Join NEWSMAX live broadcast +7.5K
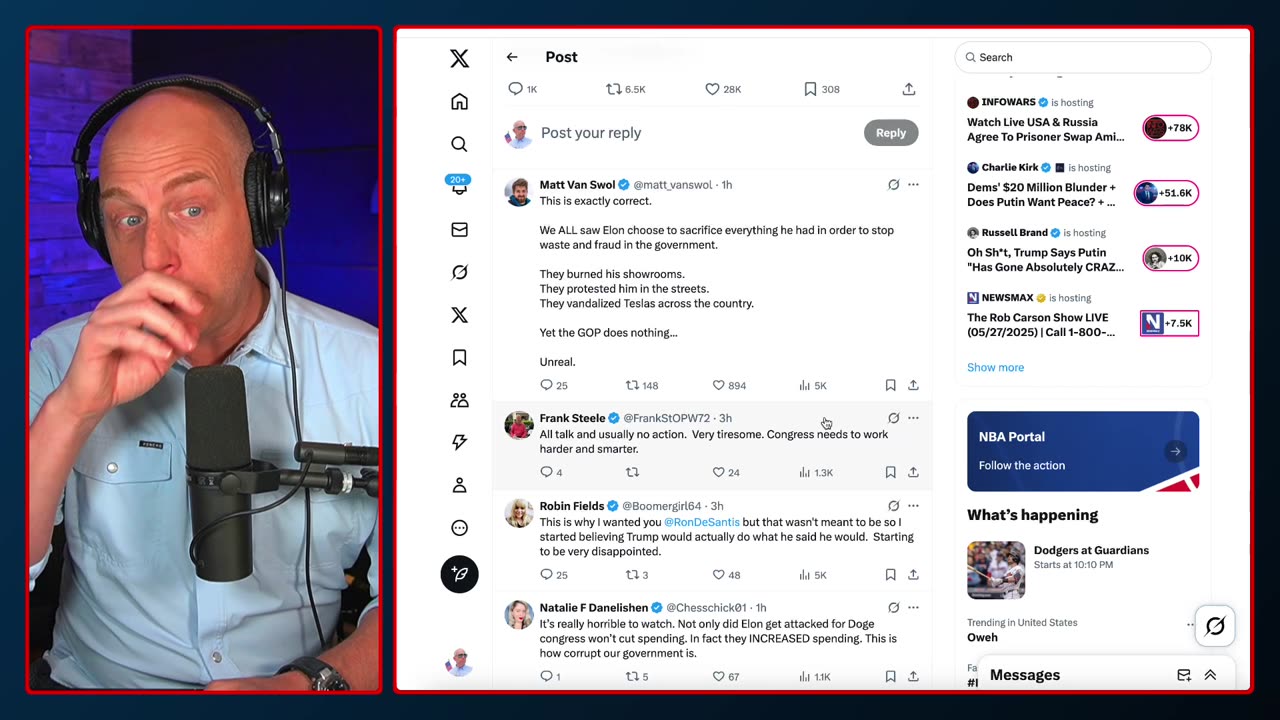Screen dimensions: 1280x720 [1169, 323]
